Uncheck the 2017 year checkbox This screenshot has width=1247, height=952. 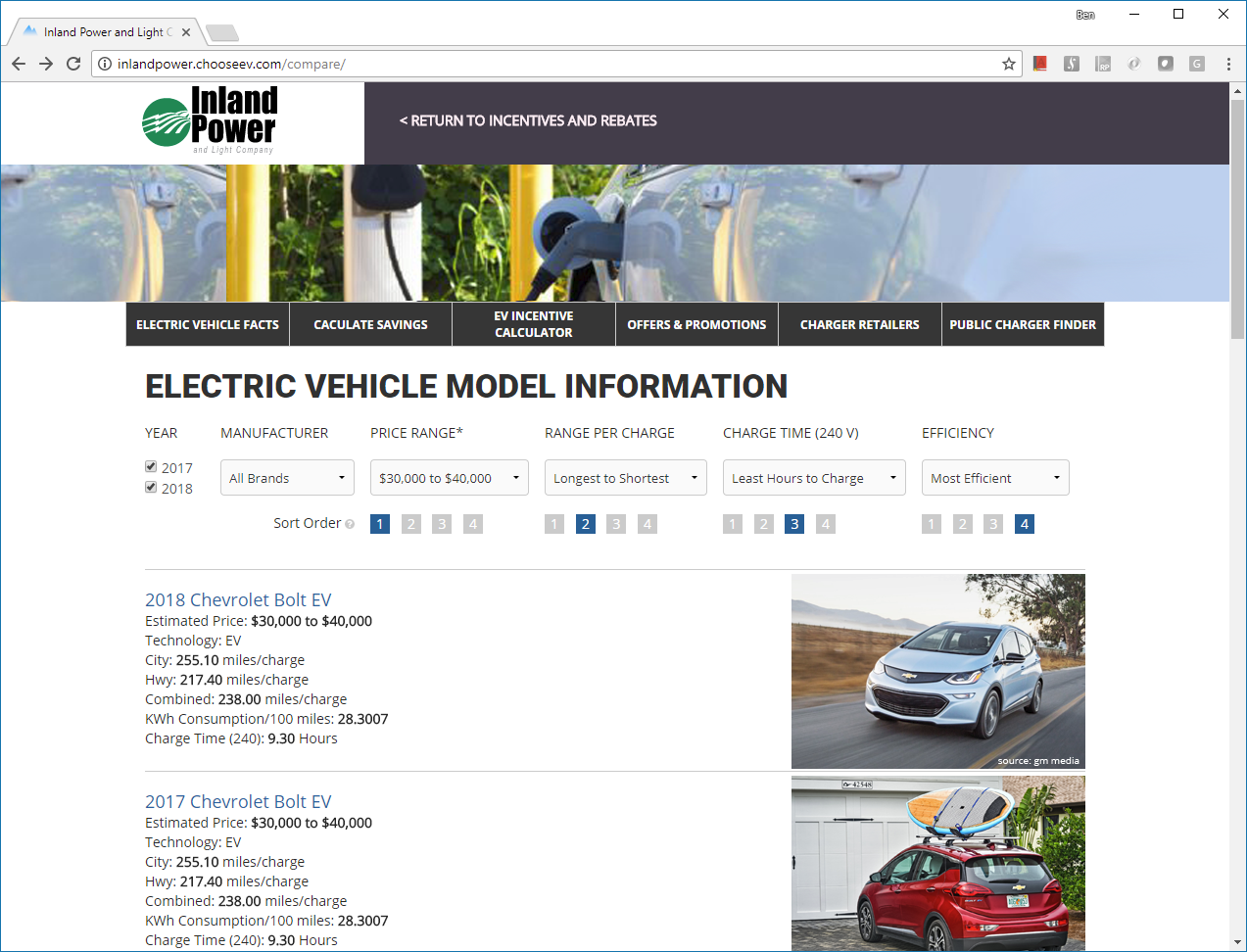(151, 467)
